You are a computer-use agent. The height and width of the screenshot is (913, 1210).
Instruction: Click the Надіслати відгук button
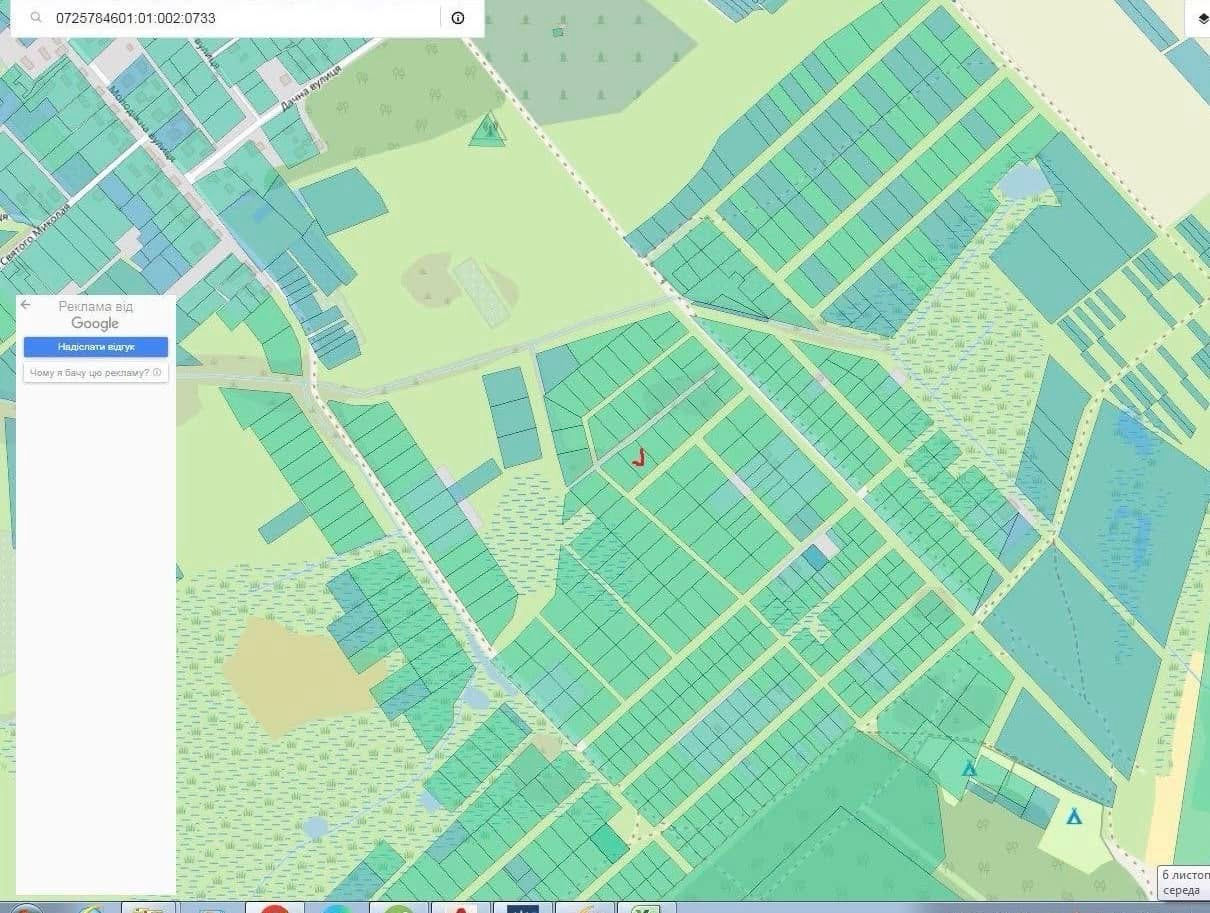pos(96,347)
